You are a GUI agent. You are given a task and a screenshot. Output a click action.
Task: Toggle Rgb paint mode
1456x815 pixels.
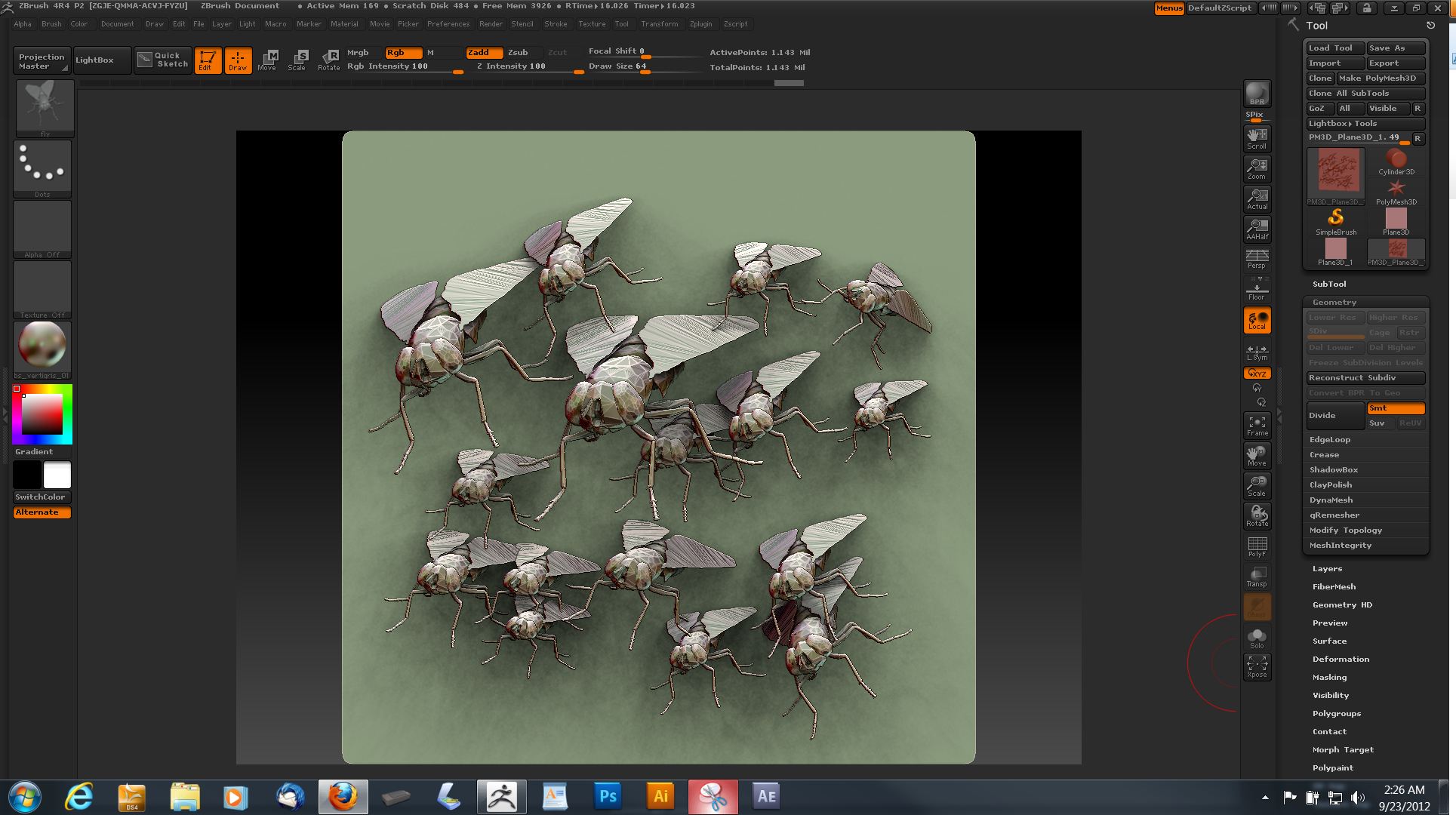click(403, 53)
